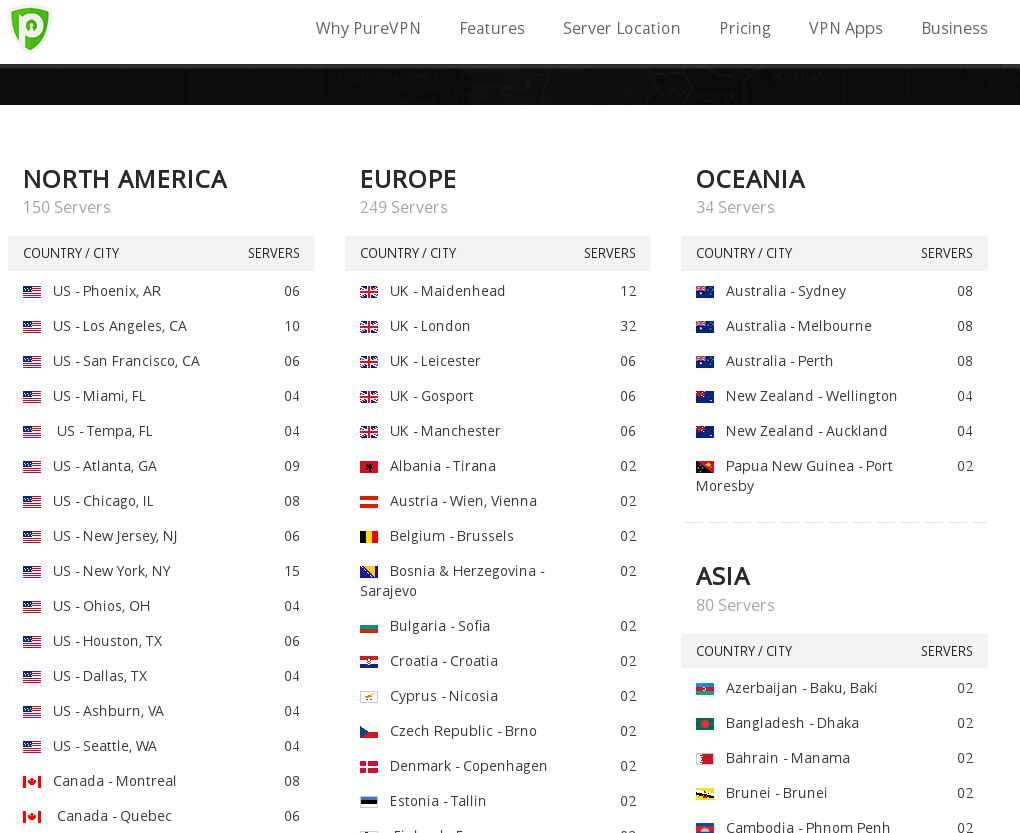This screenshot has height=833, width=1020.
Task: Select the US - Ohios, OH entry
Action: click(101, 607)
